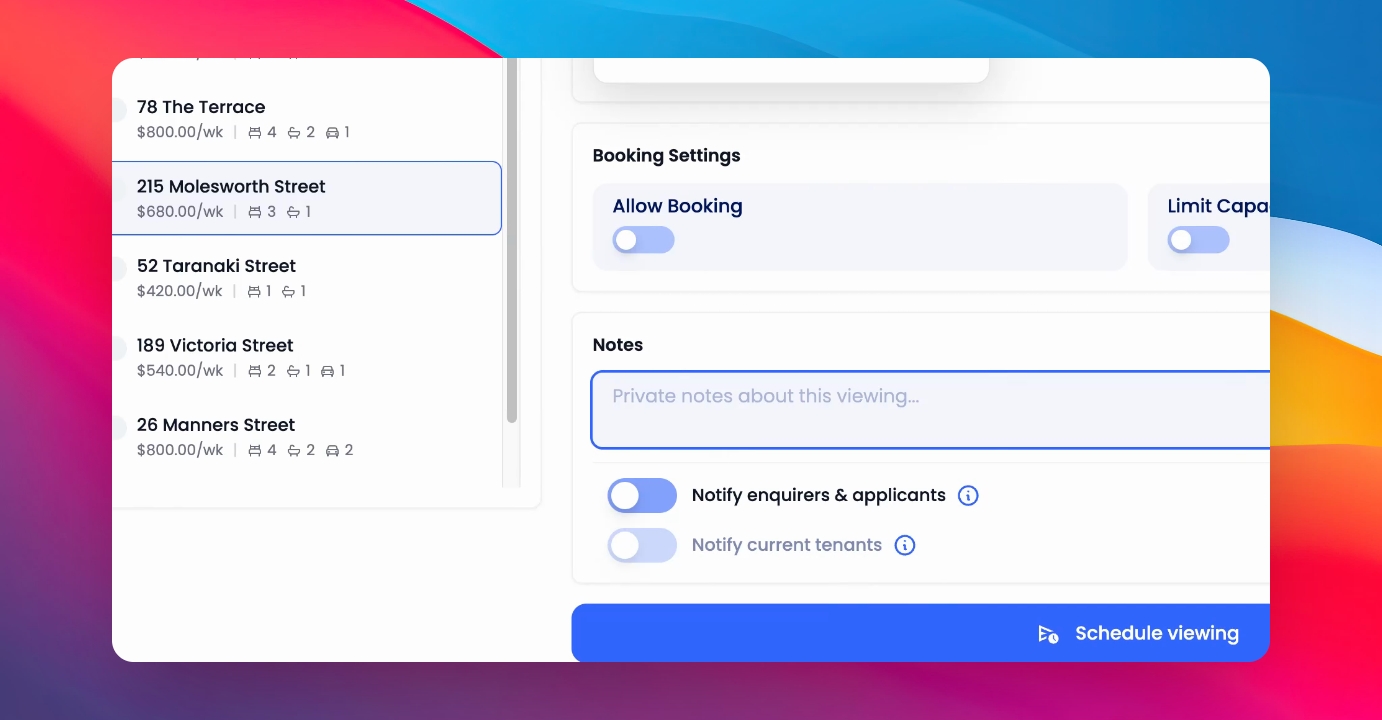Click car park icon for 78 The Terrace

(333, 132)
